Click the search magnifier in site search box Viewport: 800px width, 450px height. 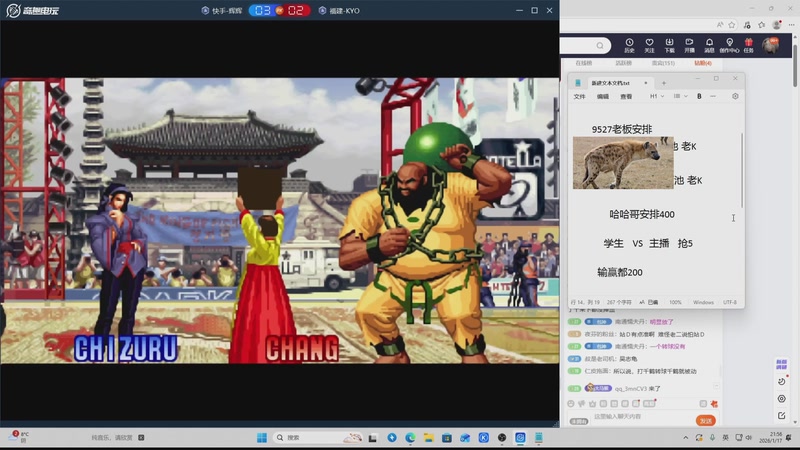click(600, 45)
